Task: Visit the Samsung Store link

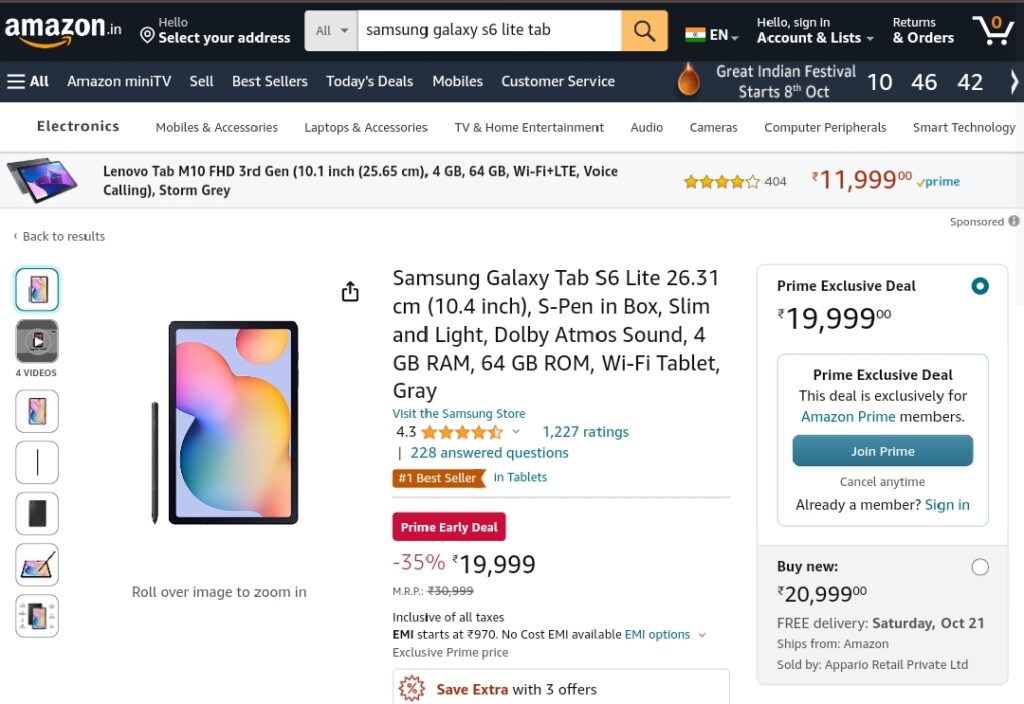Action: tap(458, 413)
